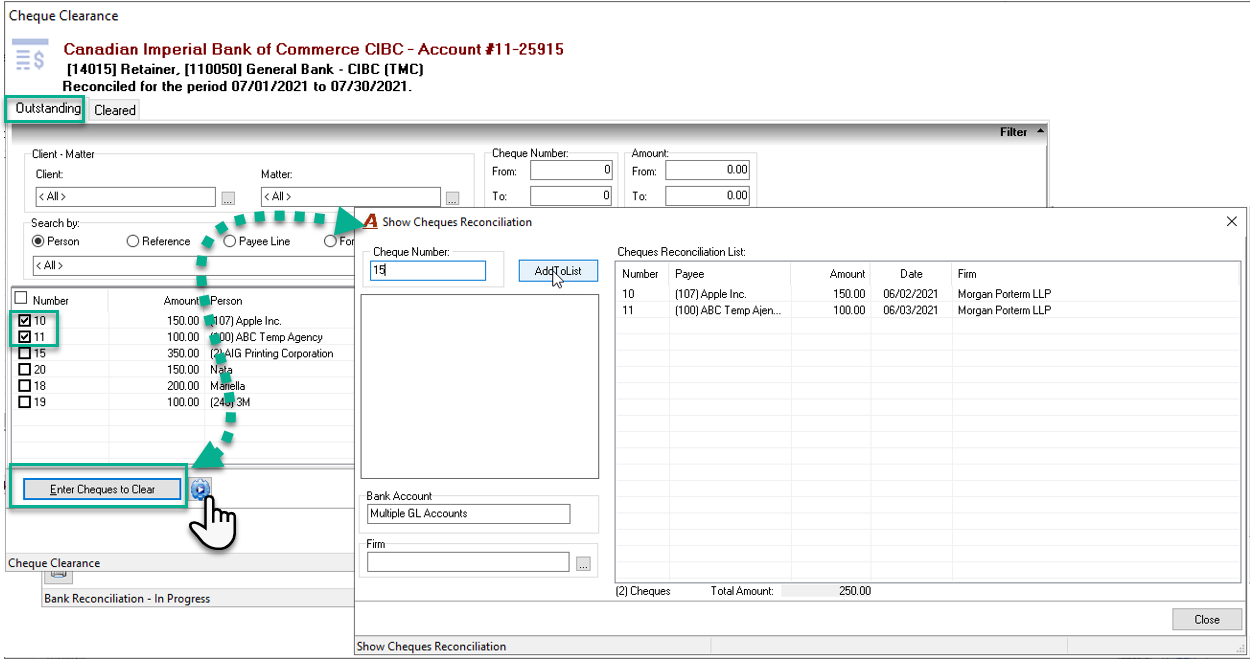Click the Enter Cheques to Clear button
1253x660 pixels.
click(103, 489)
